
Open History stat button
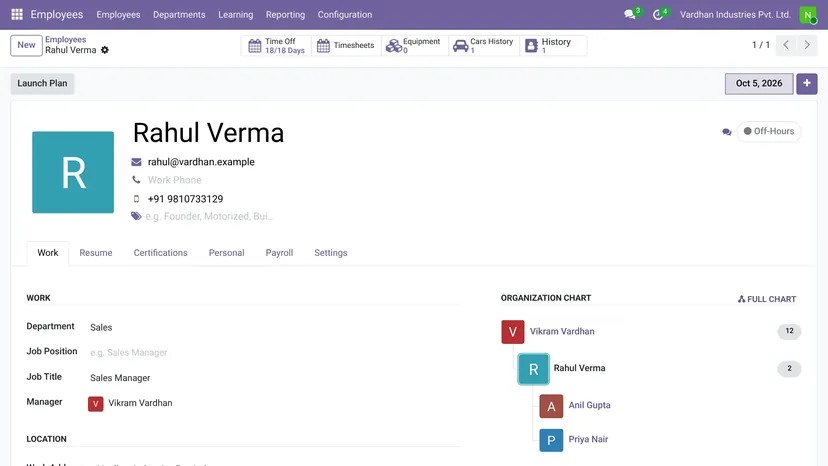(x=553, y=45)
